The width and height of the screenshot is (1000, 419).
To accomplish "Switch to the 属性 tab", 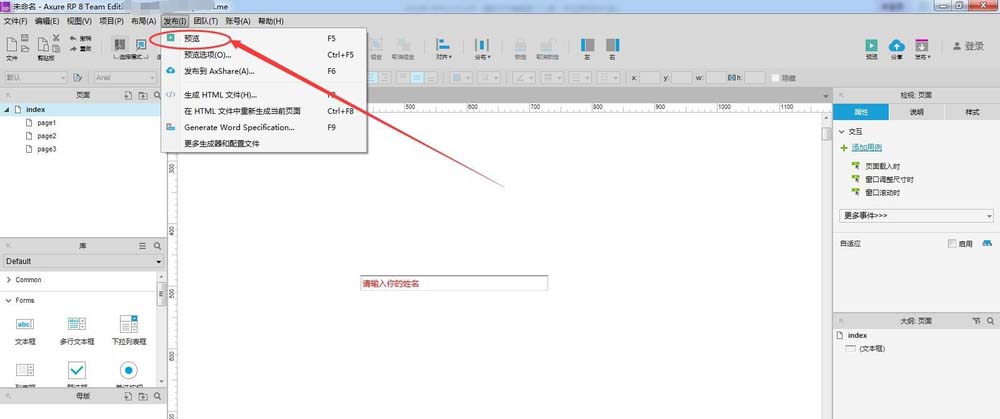I will pos(860,112).
